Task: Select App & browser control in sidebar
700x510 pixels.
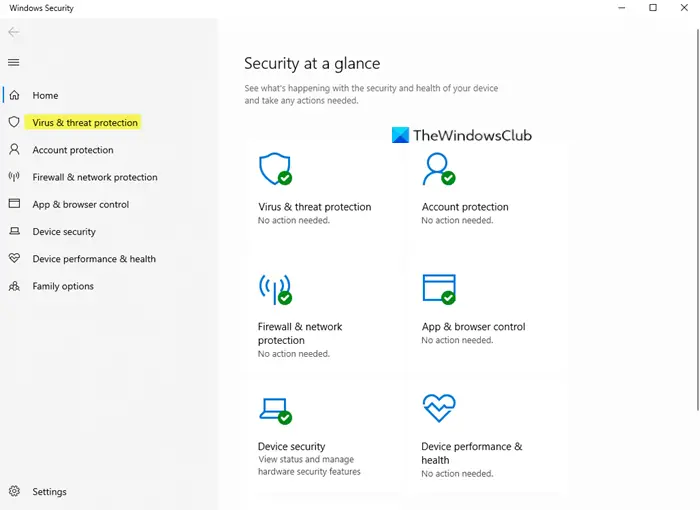Action: point(81,204)
